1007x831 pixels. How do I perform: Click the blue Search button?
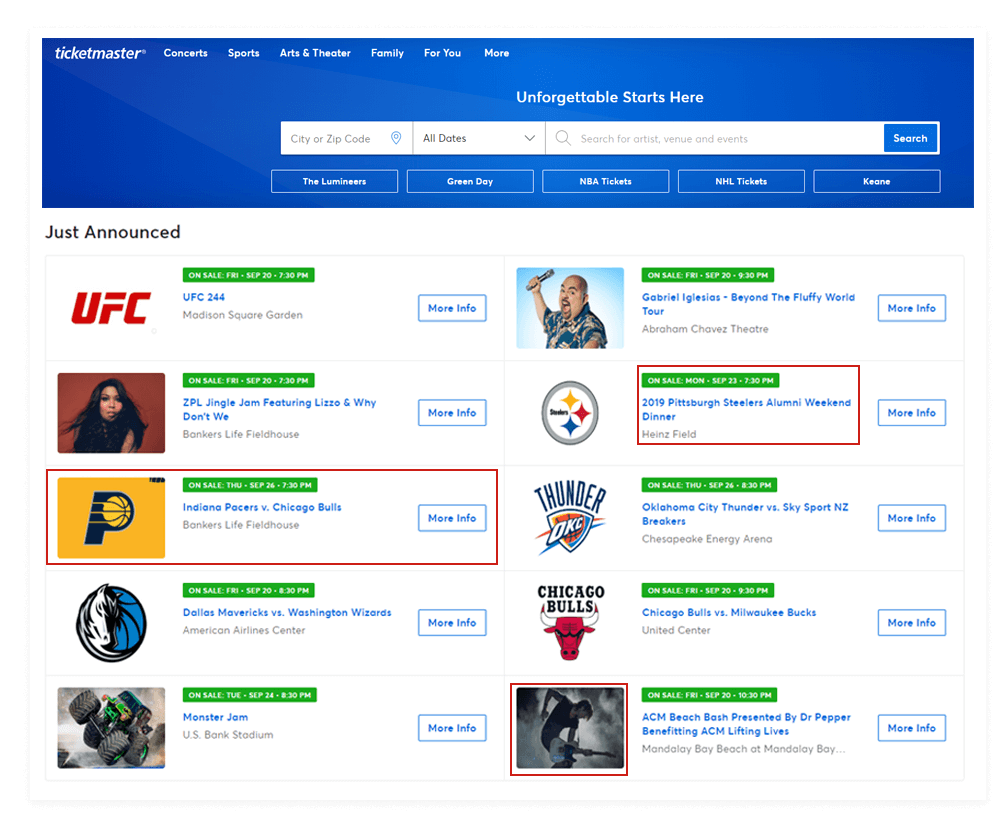click(x=910, y=138)
